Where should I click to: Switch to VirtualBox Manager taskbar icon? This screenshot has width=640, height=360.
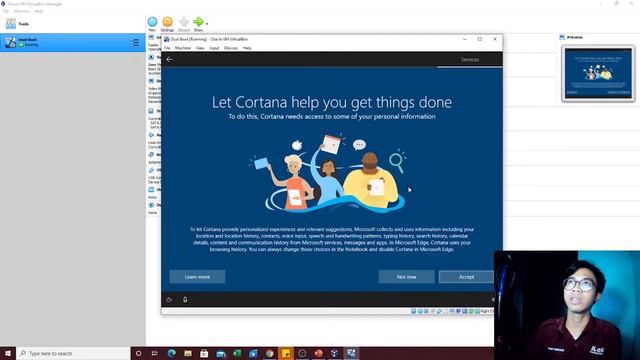point(335,353)
